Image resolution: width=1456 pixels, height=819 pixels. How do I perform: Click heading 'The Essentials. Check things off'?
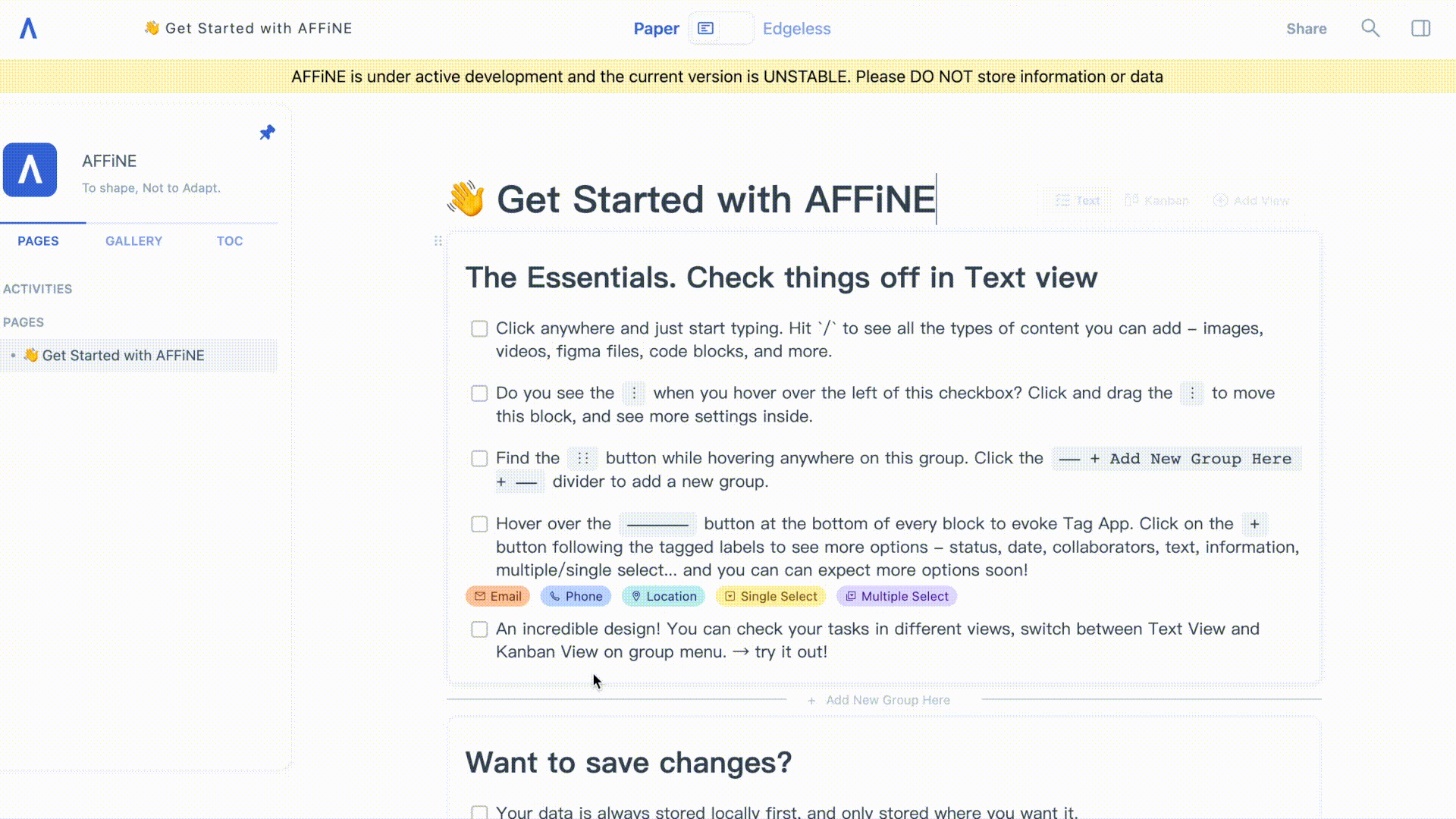pos(781,278)
